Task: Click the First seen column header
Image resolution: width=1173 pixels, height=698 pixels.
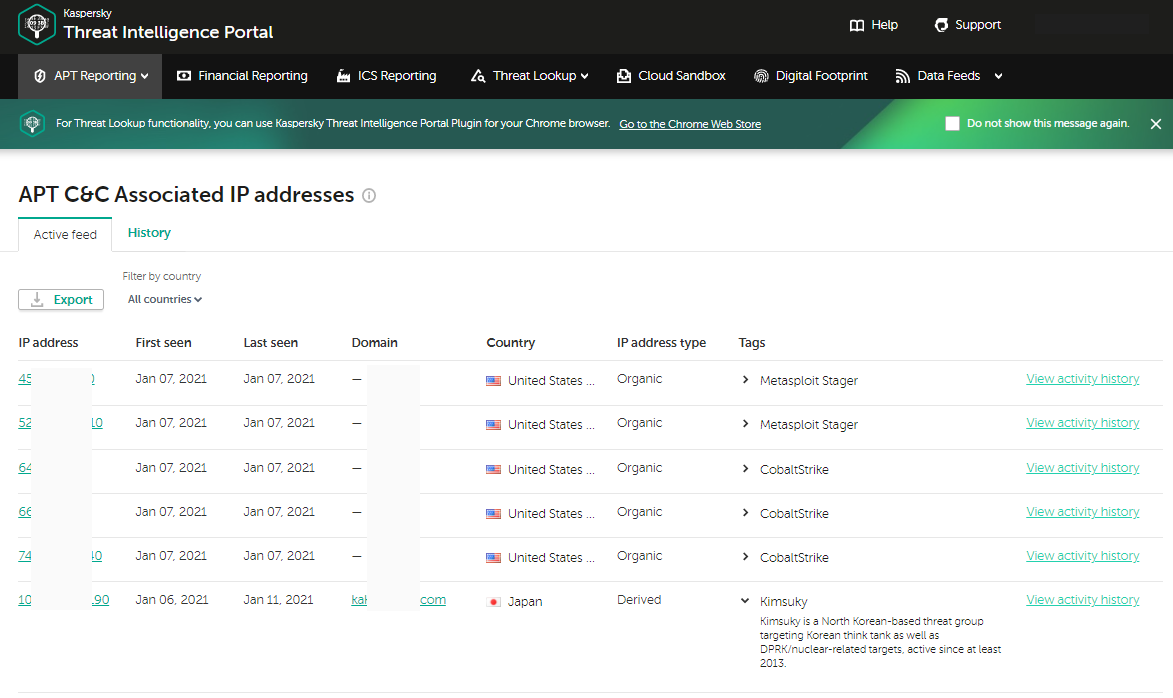Action: (163, 343)
